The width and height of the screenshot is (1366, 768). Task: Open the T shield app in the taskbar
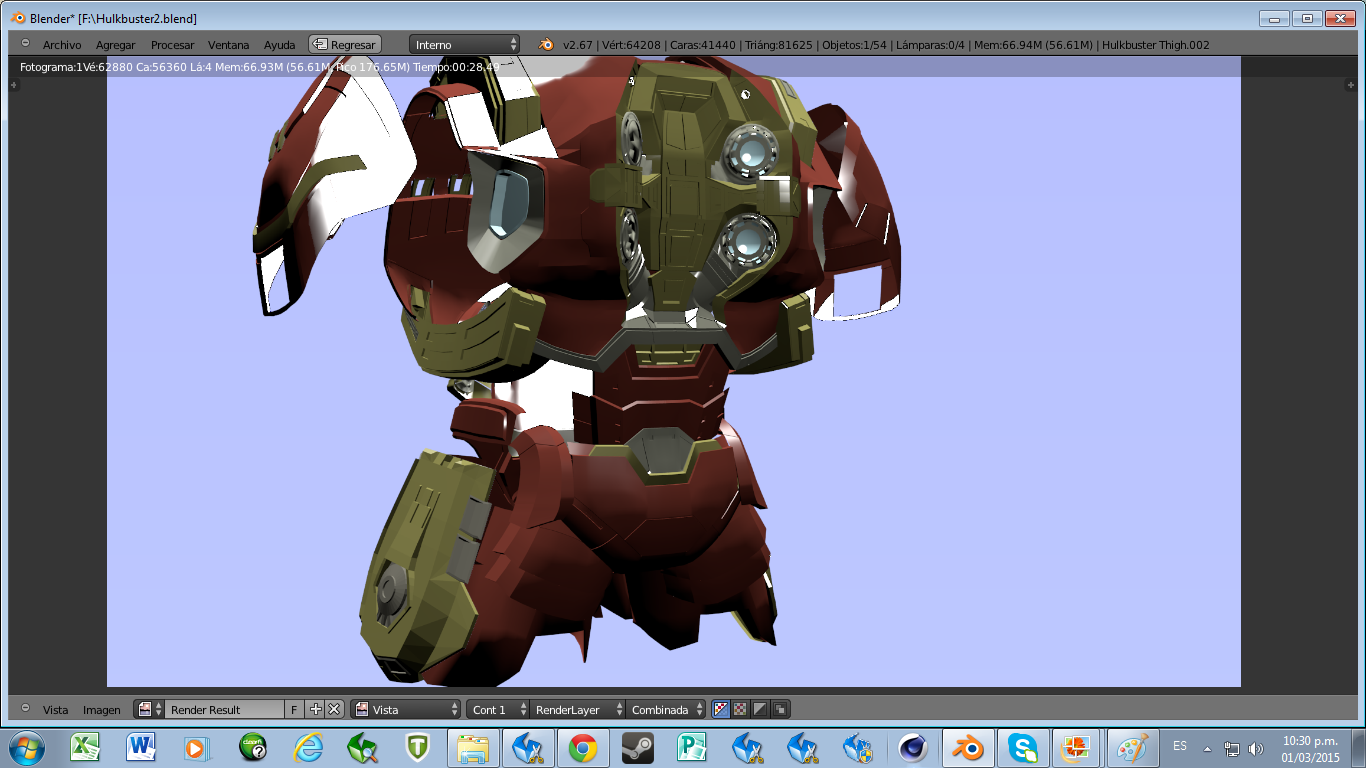pyautogui.click(x=417, y=747)
